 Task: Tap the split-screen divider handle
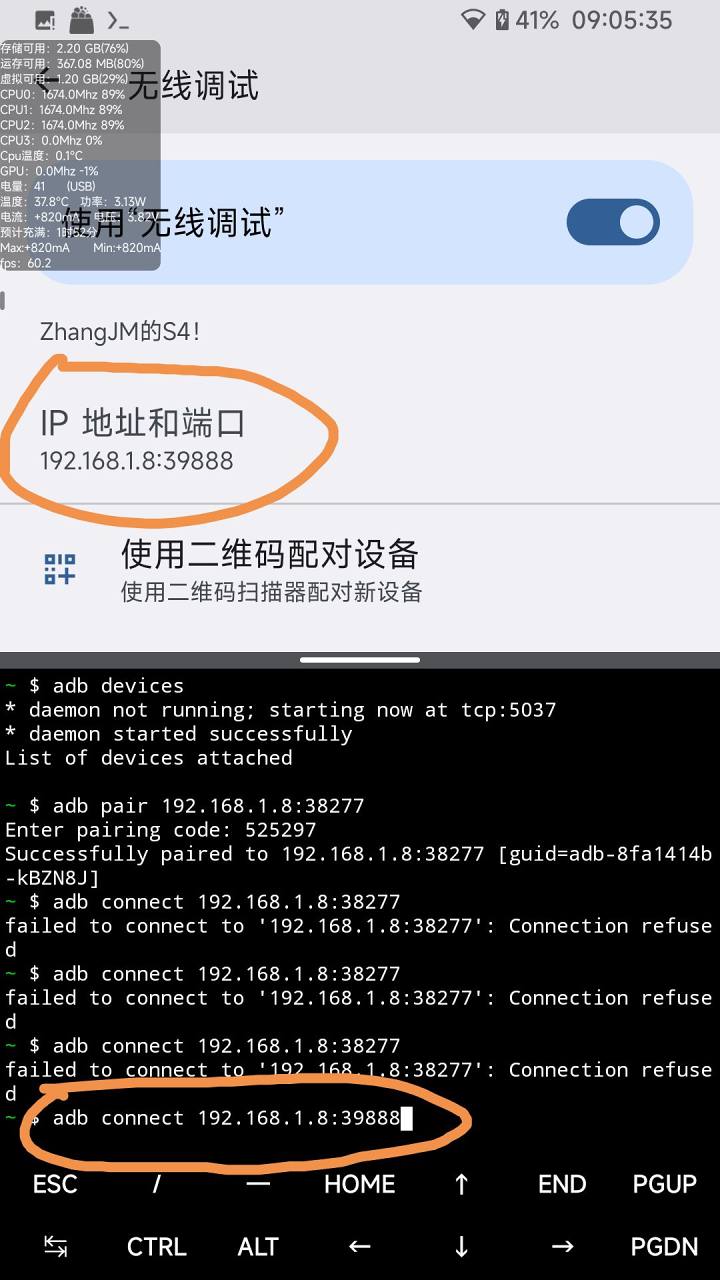[x=360, y=660]
